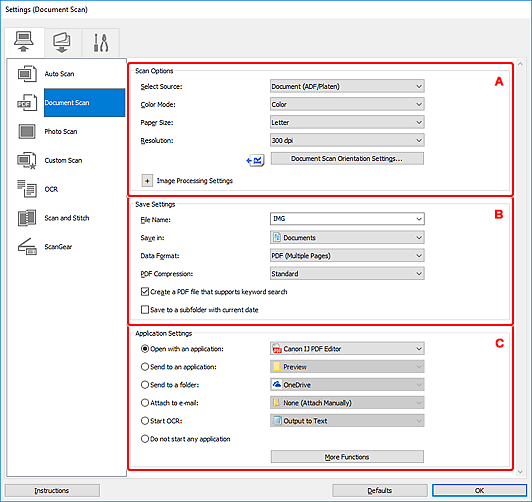This screenshot has height=502, width=532.
Task: Select Document Scan in the list
Action: (84, 102)
